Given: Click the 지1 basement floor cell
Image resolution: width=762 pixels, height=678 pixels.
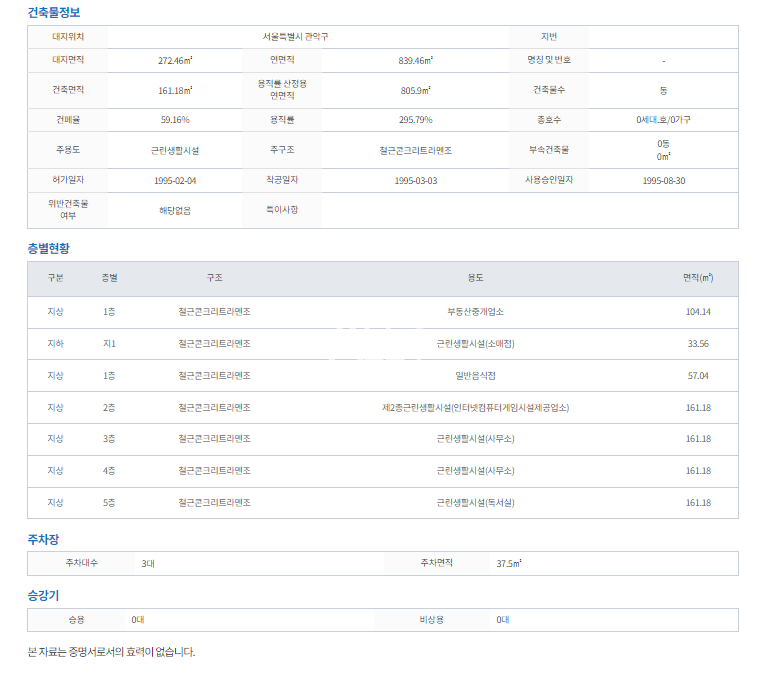Looking at the screenshot, I should click(x=109, y=344).
